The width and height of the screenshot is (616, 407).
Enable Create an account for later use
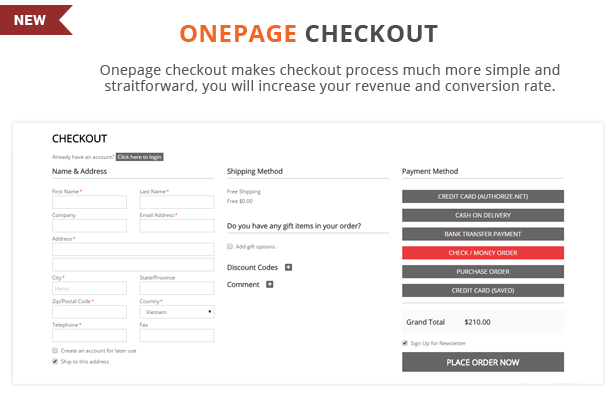click(55, 350)
